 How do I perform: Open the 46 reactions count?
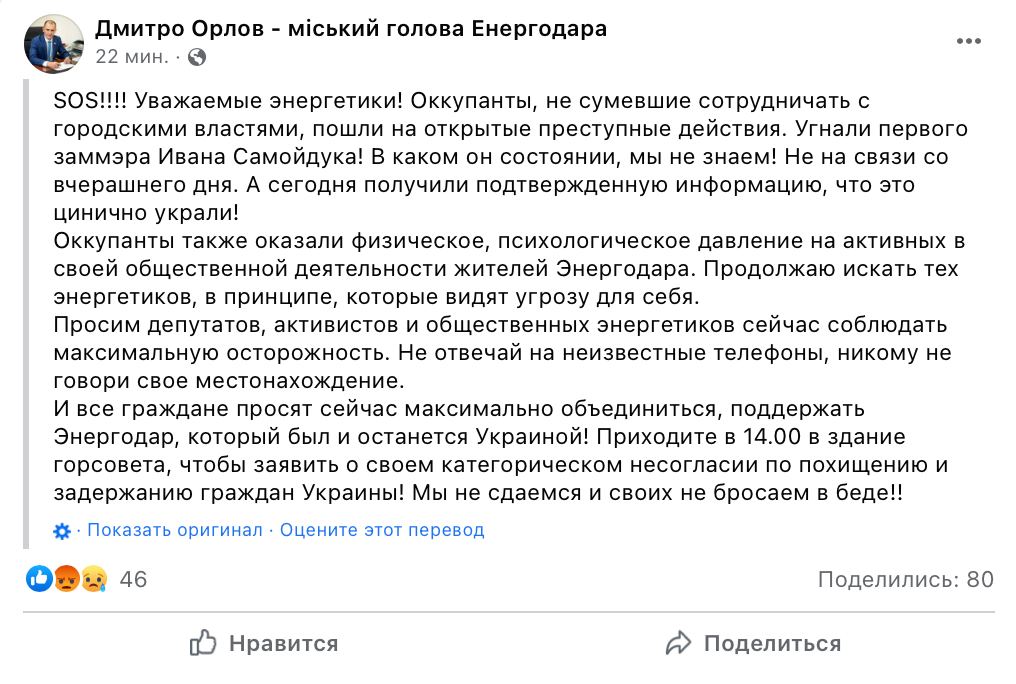[x=133, y=579]
